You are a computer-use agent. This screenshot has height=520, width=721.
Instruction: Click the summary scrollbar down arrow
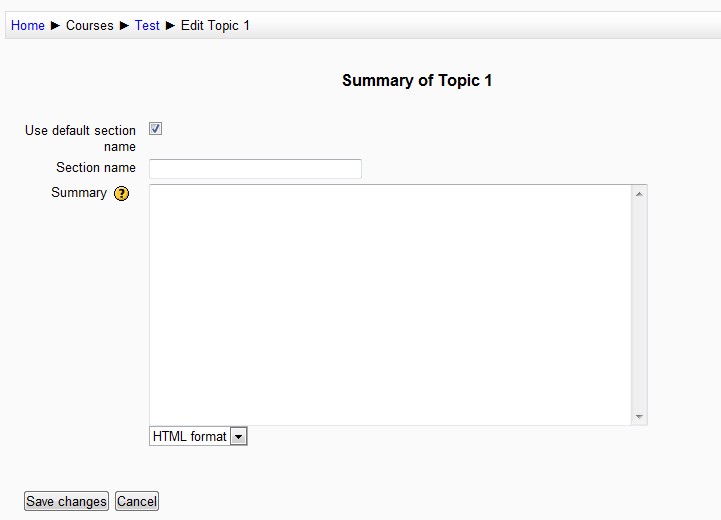(x=639, y=417)
